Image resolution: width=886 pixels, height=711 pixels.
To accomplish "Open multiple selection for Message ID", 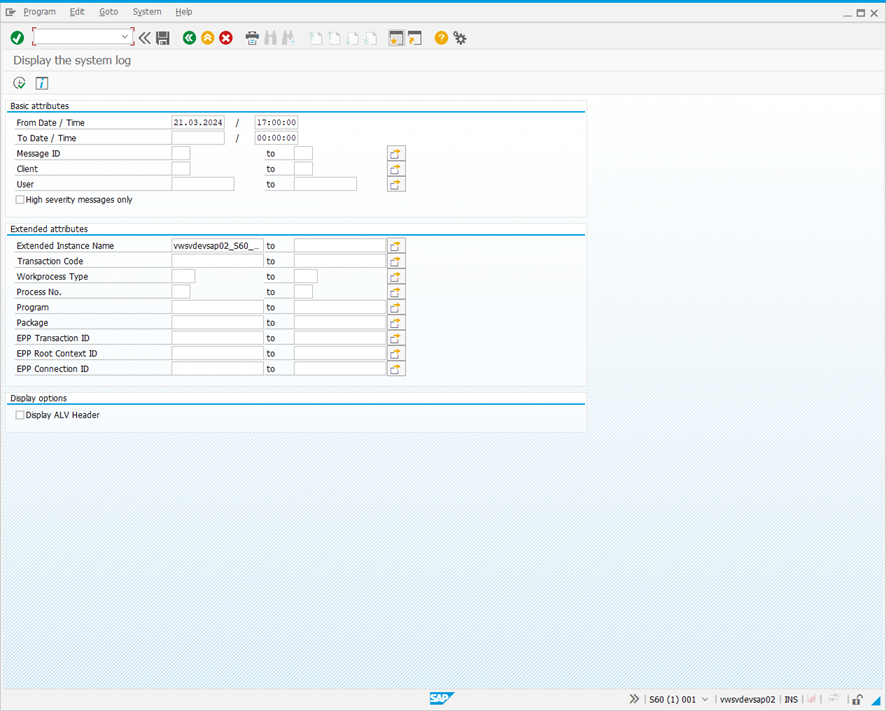I will (x=396, y=154).
